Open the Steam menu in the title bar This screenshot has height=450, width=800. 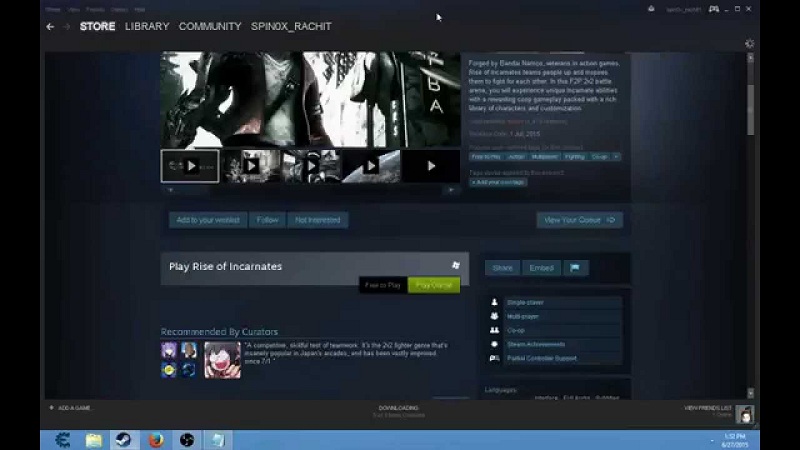pos(53,9)
